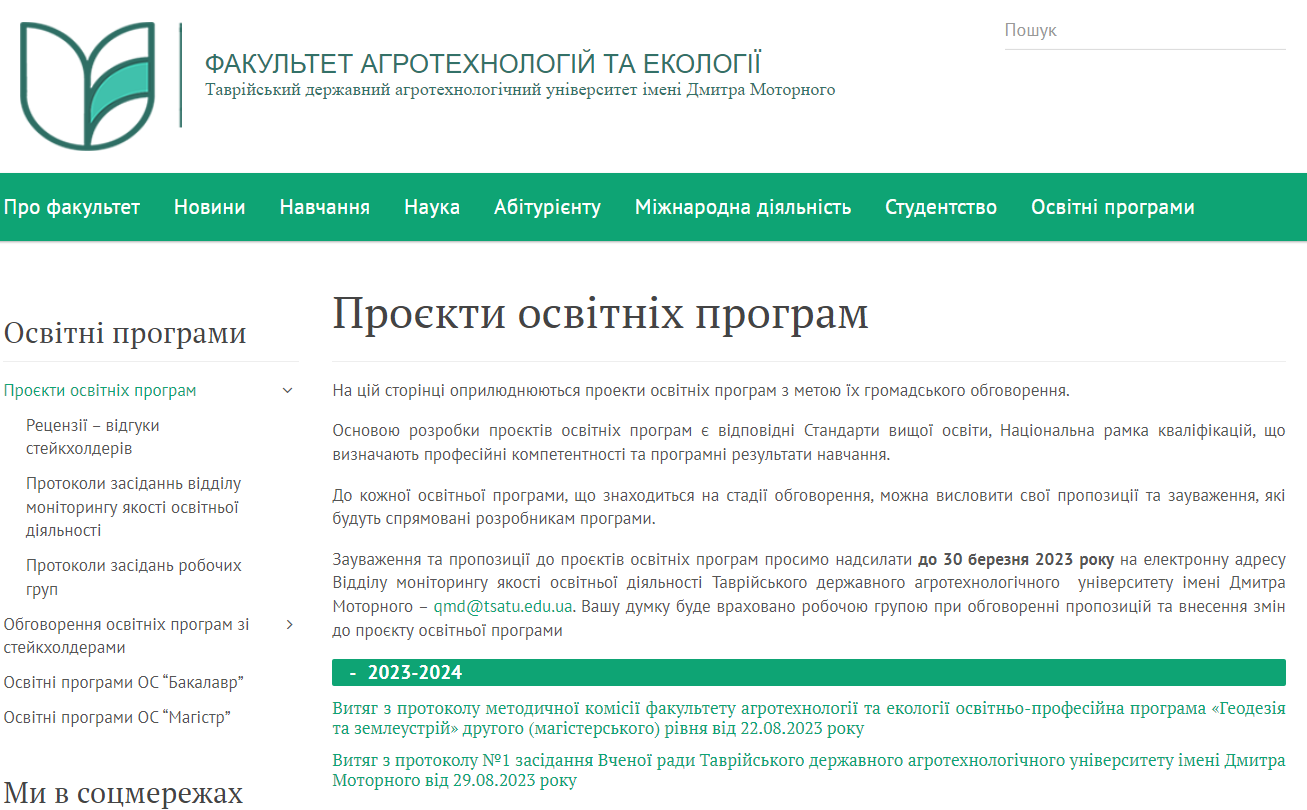
Task: Collapse the "Проєкти освітніх програм" chevron
Action: point(289,389)
